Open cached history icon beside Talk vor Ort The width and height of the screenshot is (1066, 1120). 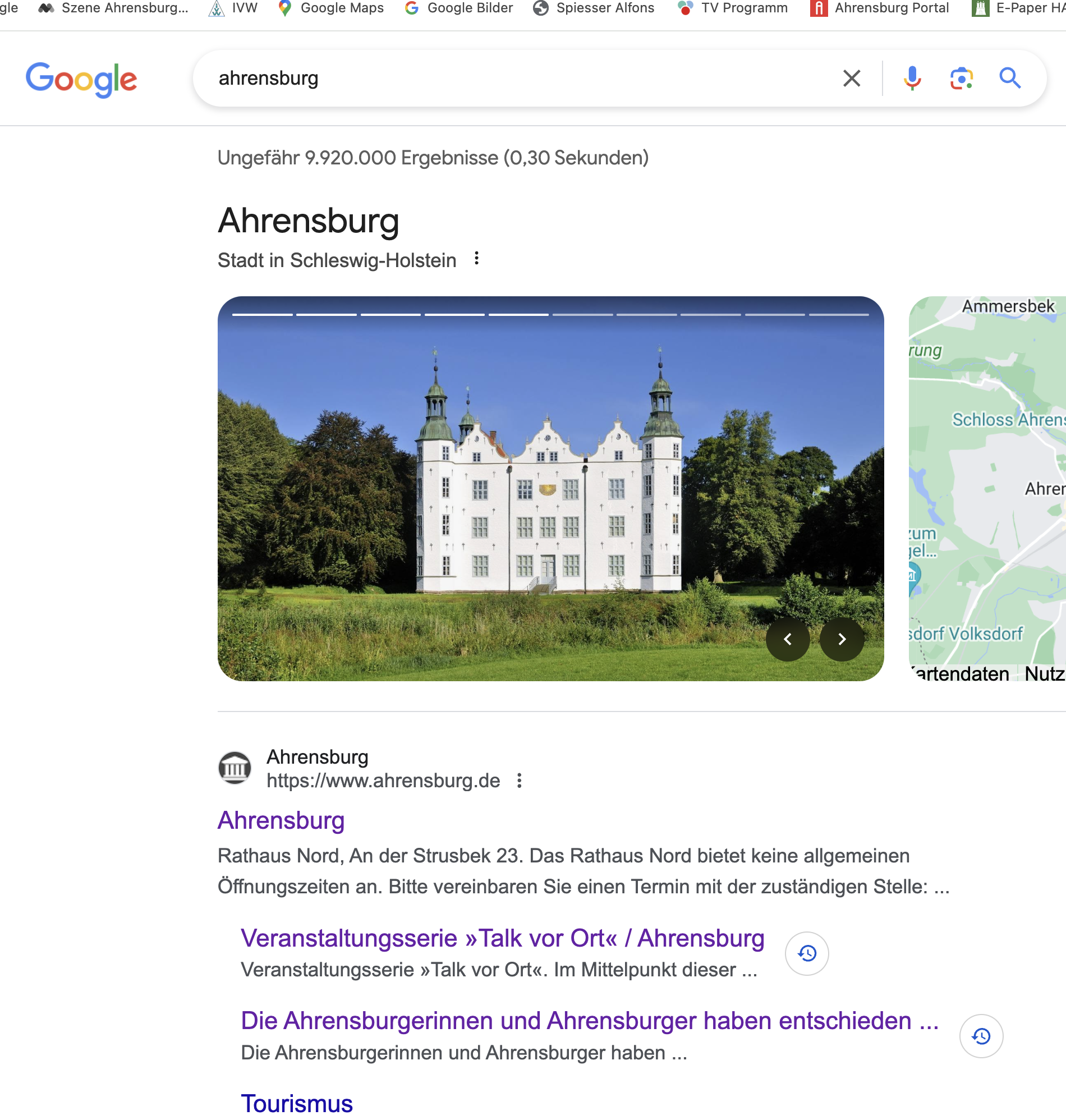(x=806, y=953)
